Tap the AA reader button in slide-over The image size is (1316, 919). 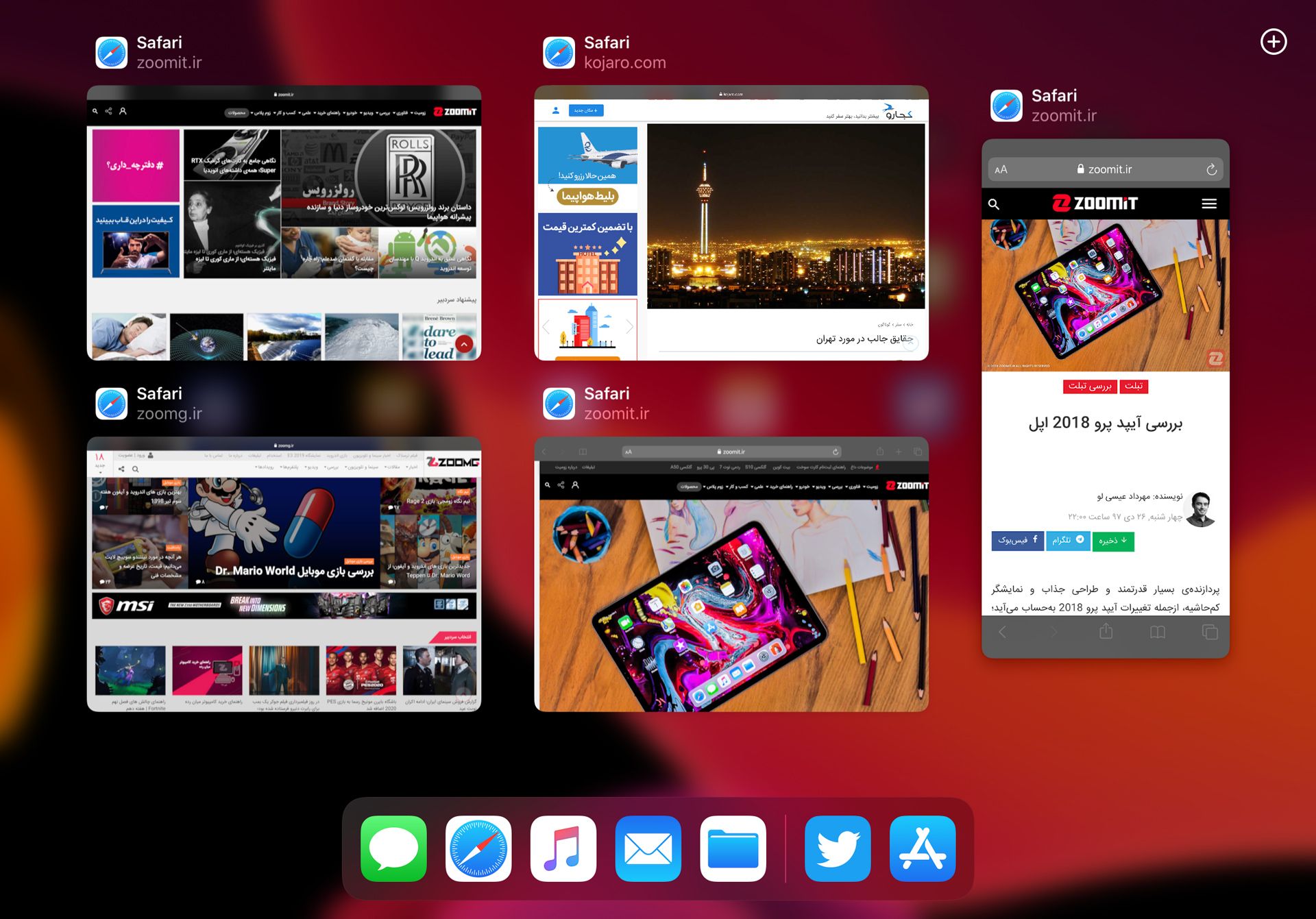1001,169
